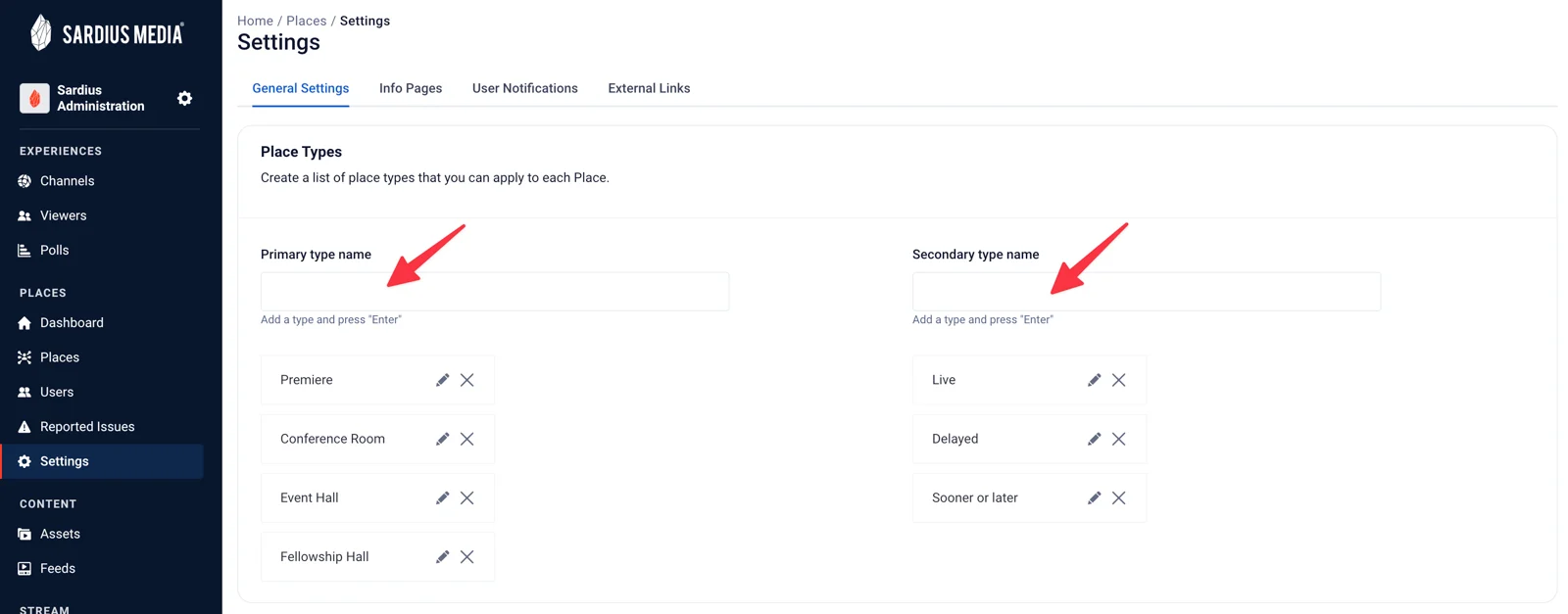Edit the Delayed secondary type
The height and width of the screenshot is (614, 1568).
(1094, 439)
